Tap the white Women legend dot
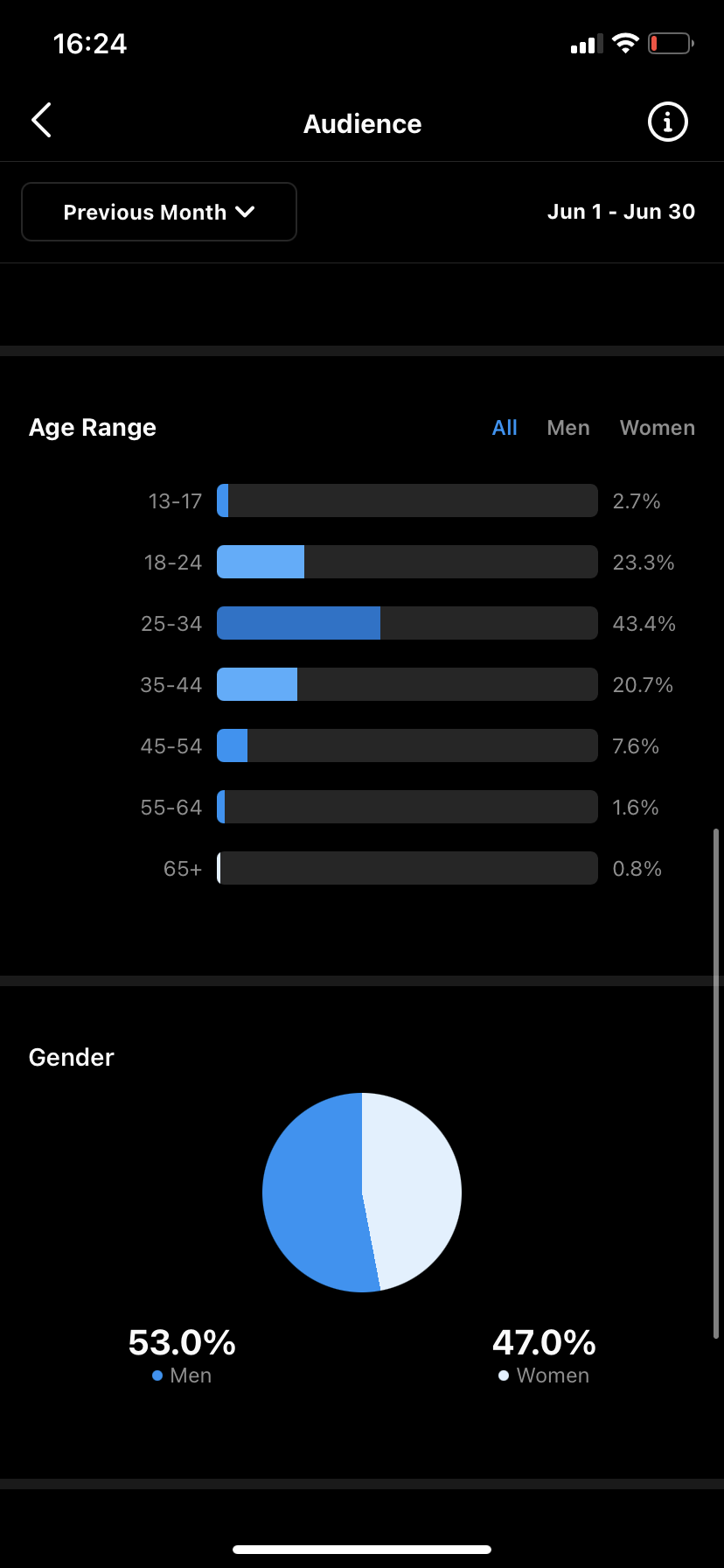Image resolution: width=724 pixels, height=1568 pixels. tap(504, 1375)
